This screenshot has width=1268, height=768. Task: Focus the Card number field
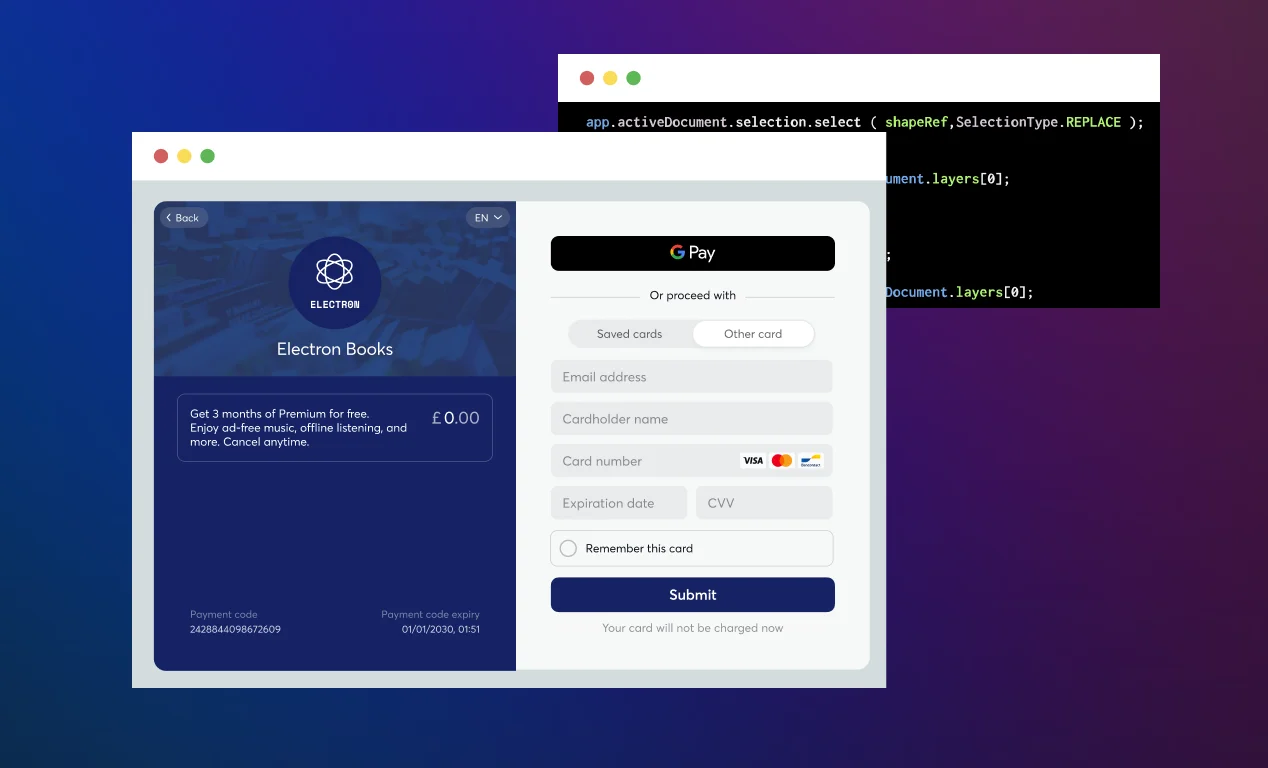pos(692,461)
